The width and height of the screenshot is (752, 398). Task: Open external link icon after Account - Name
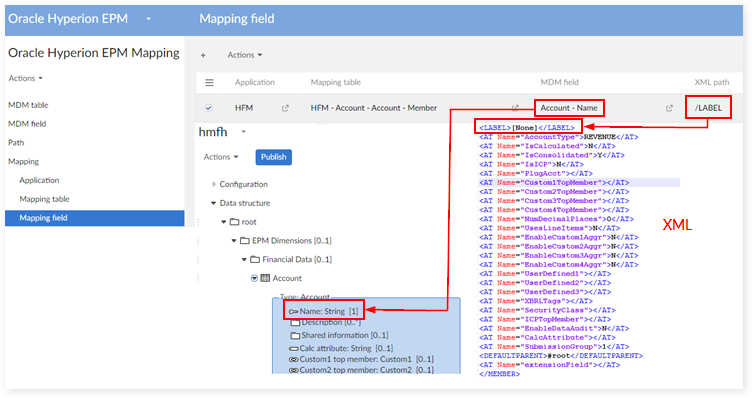669,108
